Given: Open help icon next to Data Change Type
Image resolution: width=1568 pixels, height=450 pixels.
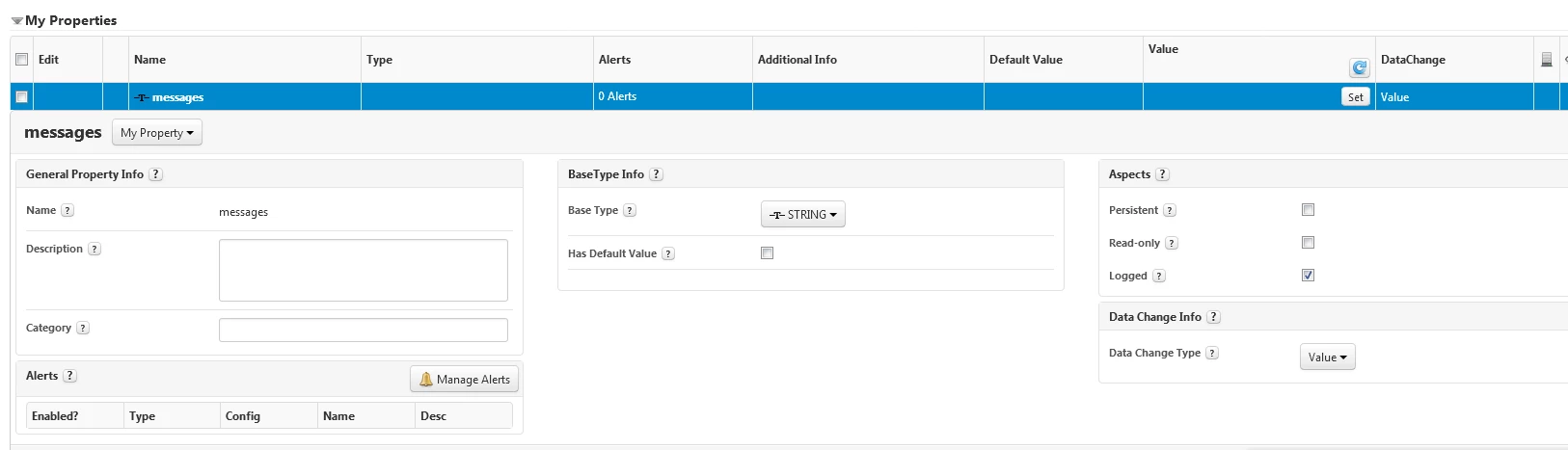Looking at the screenshot, I should click(1212, 353).
